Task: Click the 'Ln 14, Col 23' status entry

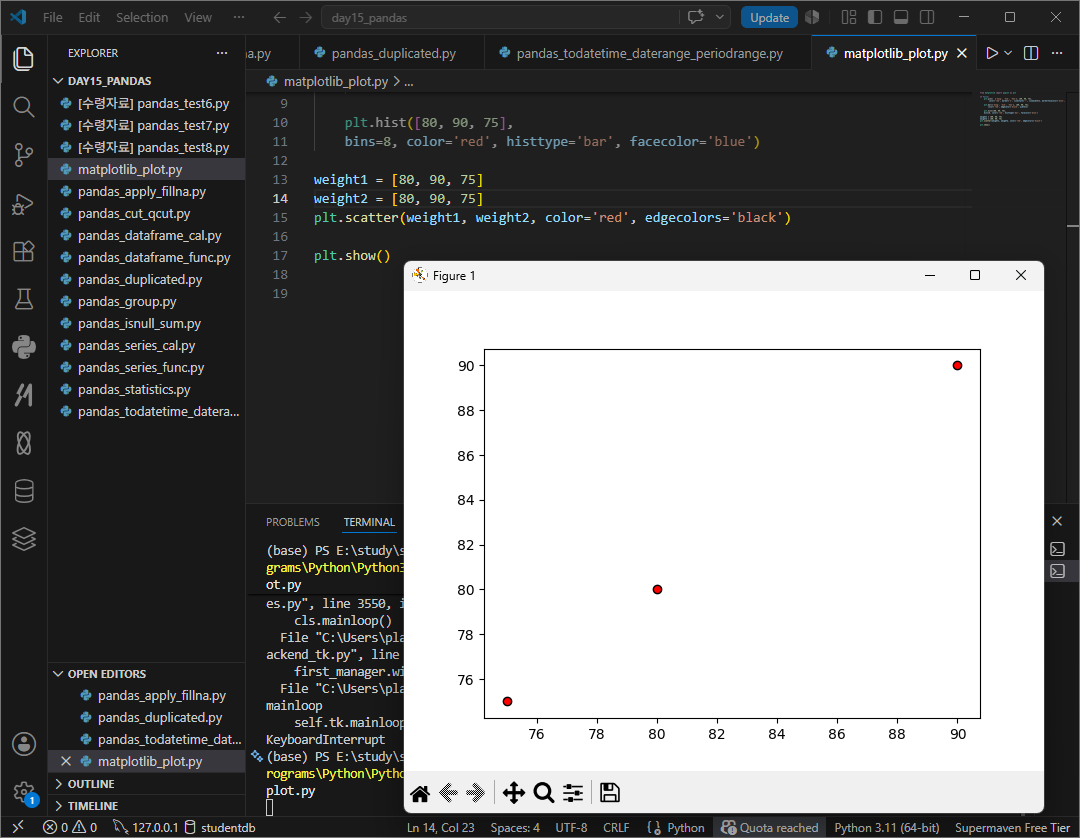Action: pos(441,828)
